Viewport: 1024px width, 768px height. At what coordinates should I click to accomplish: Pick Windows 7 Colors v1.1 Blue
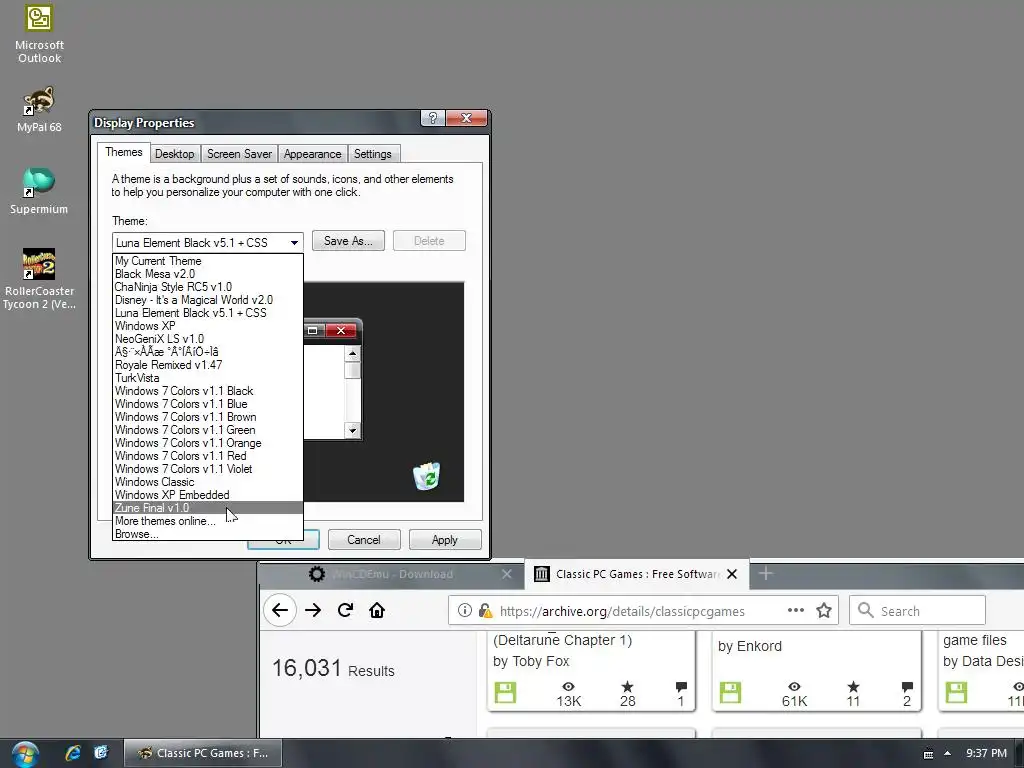click(x=208, y=404)
